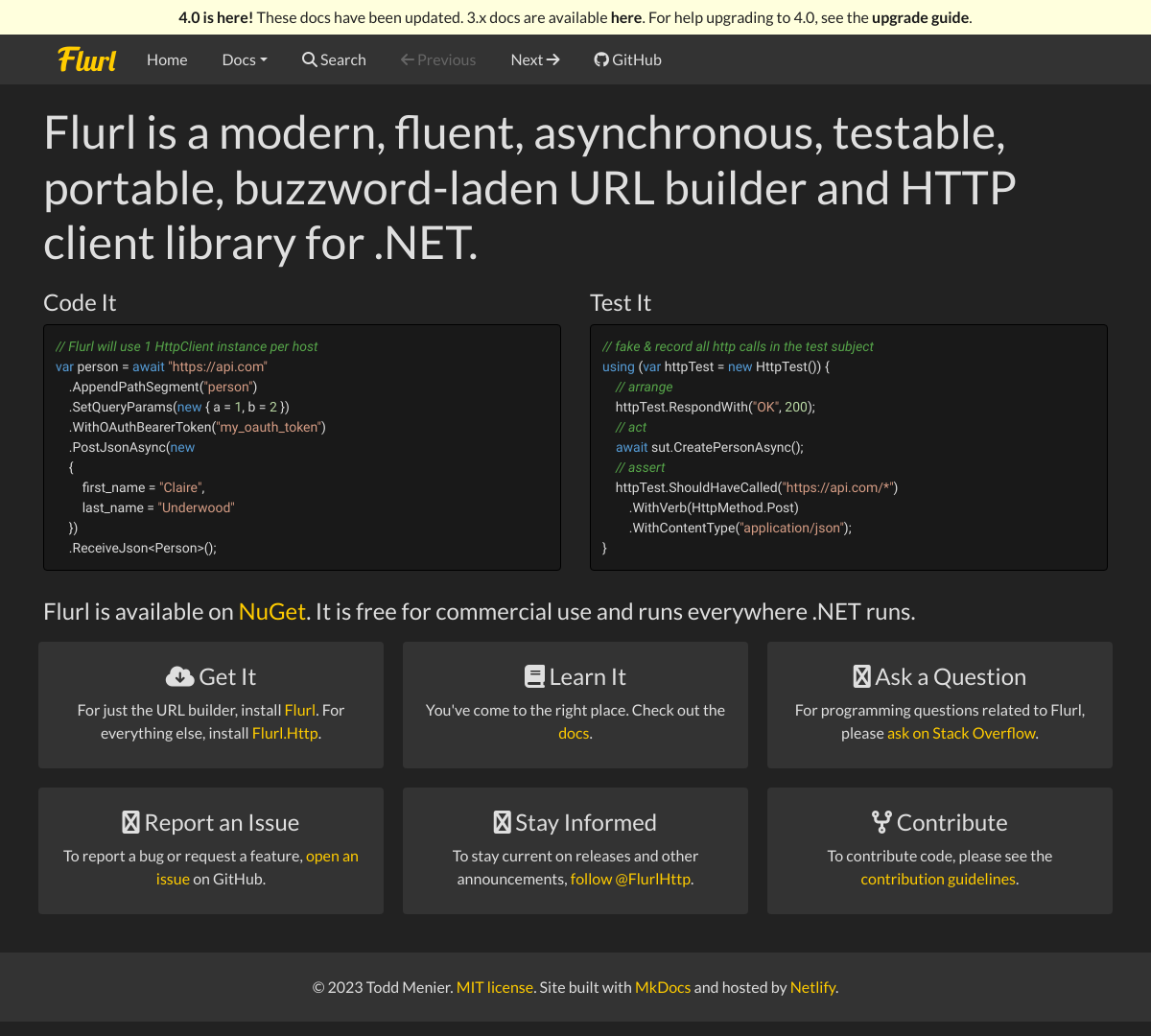Click the fork icon beside Contribute
Viewport: 1151px width, 1036px height.
click(x=881, y=822)
